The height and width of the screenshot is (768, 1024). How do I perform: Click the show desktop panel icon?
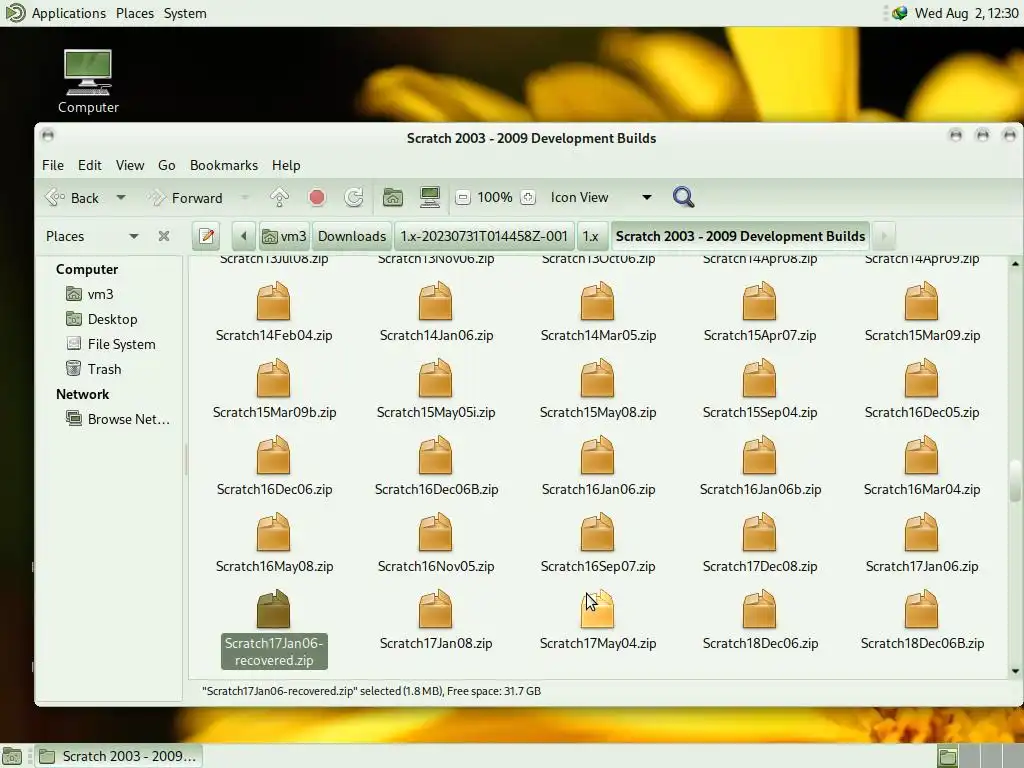(12, 756)
